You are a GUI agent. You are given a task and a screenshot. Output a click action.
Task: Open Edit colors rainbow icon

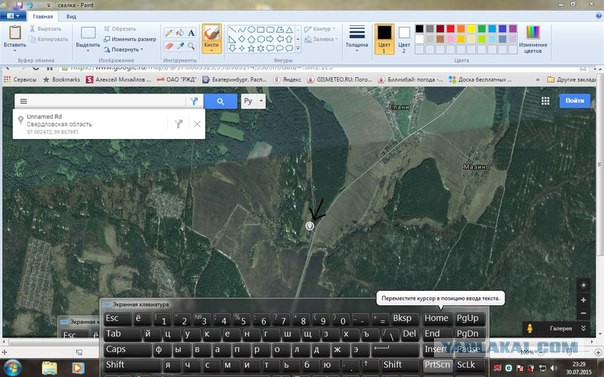point(533,32)
